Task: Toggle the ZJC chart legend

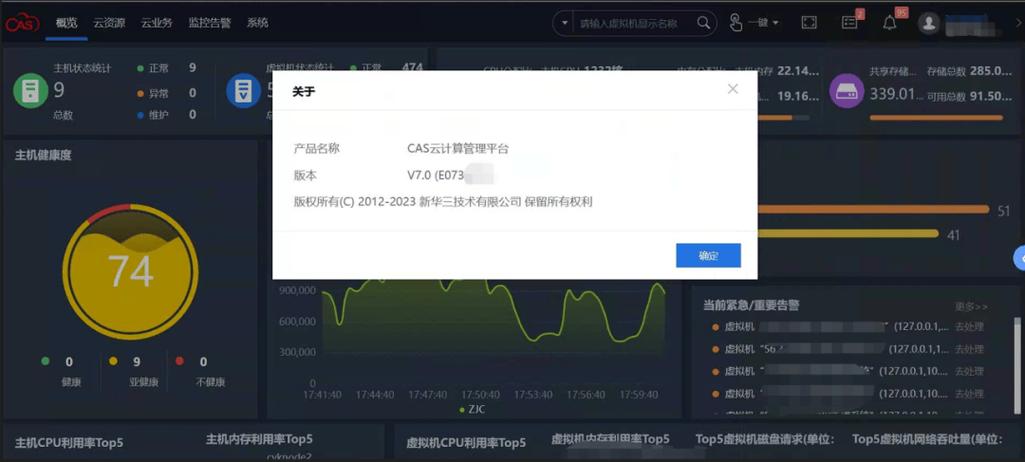Action: [472, 410]
